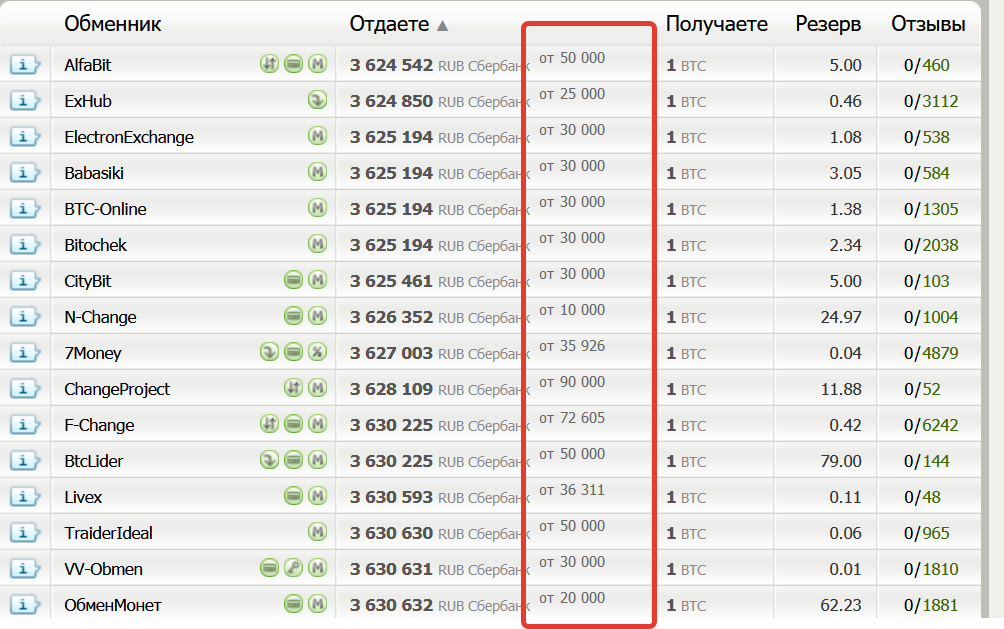The width and height of the screenshot is (1004, 629).
Task: Click the M badge next to Bitochek
Action: pyautogui.click(x=316, y=244)
